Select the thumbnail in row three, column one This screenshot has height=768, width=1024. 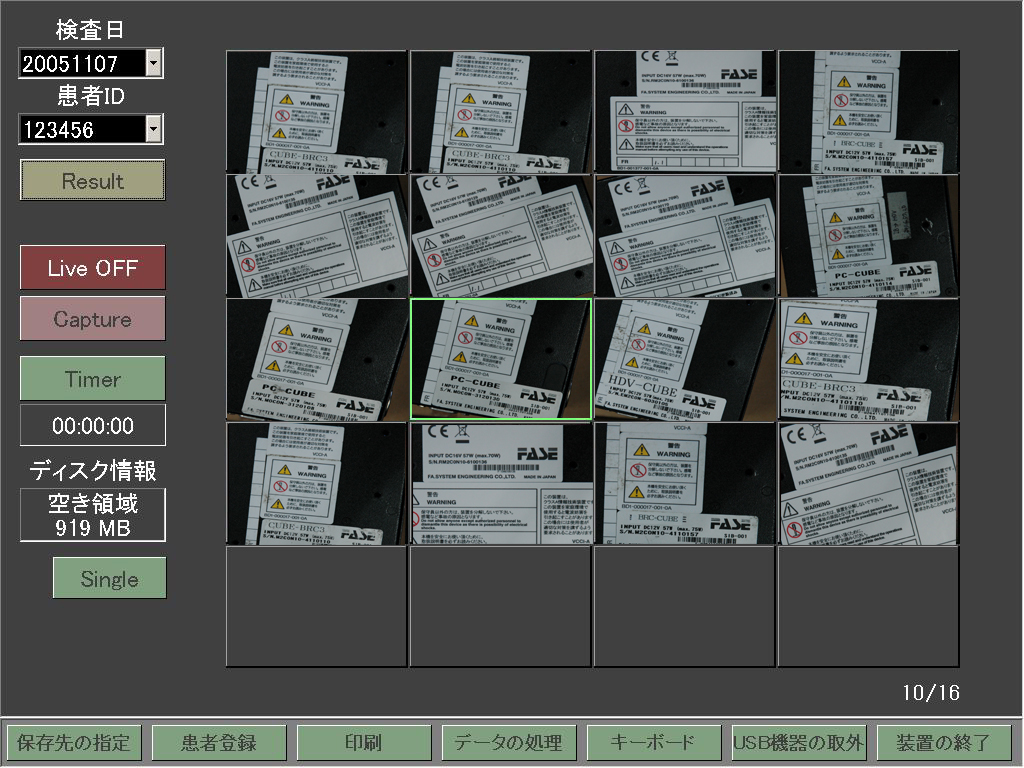(317, 359)
